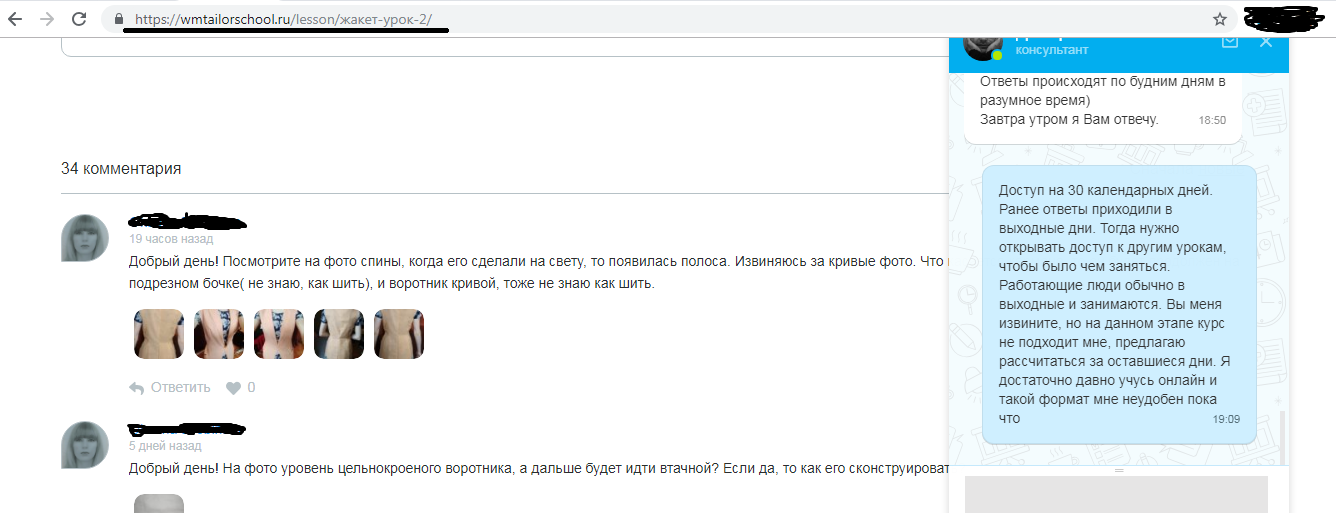Click the browser forward arrow
The image size is (1336, 513).
pos(46,19)
